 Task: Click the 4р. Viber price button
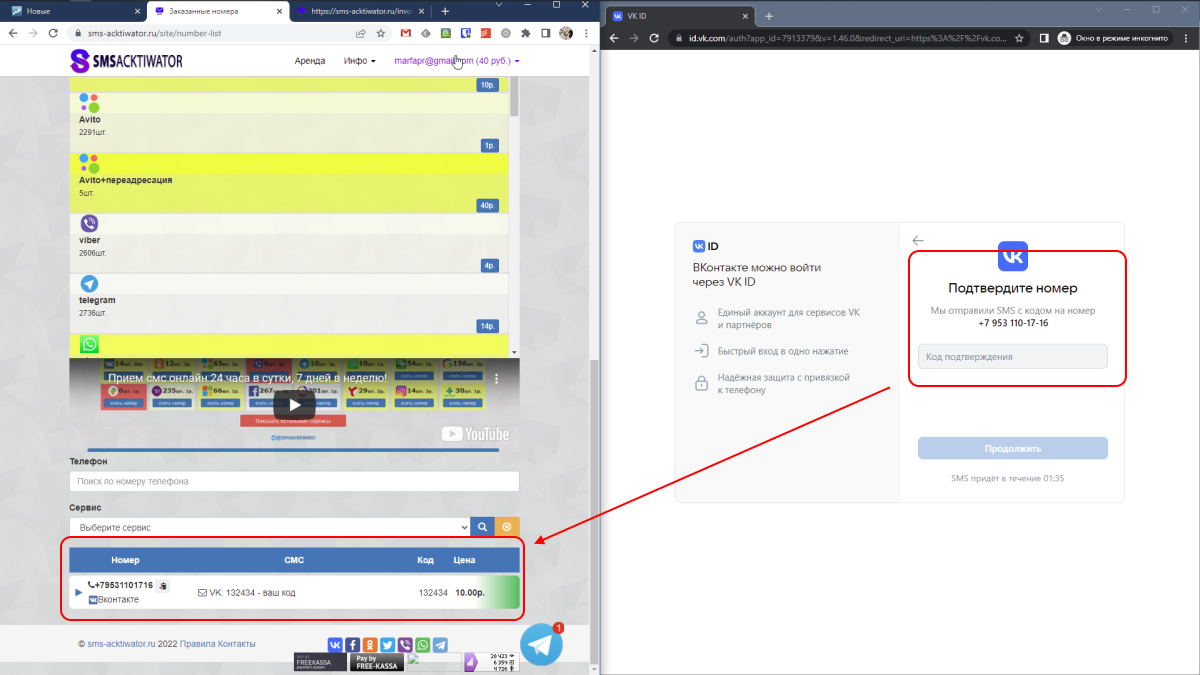pos(489,266)
